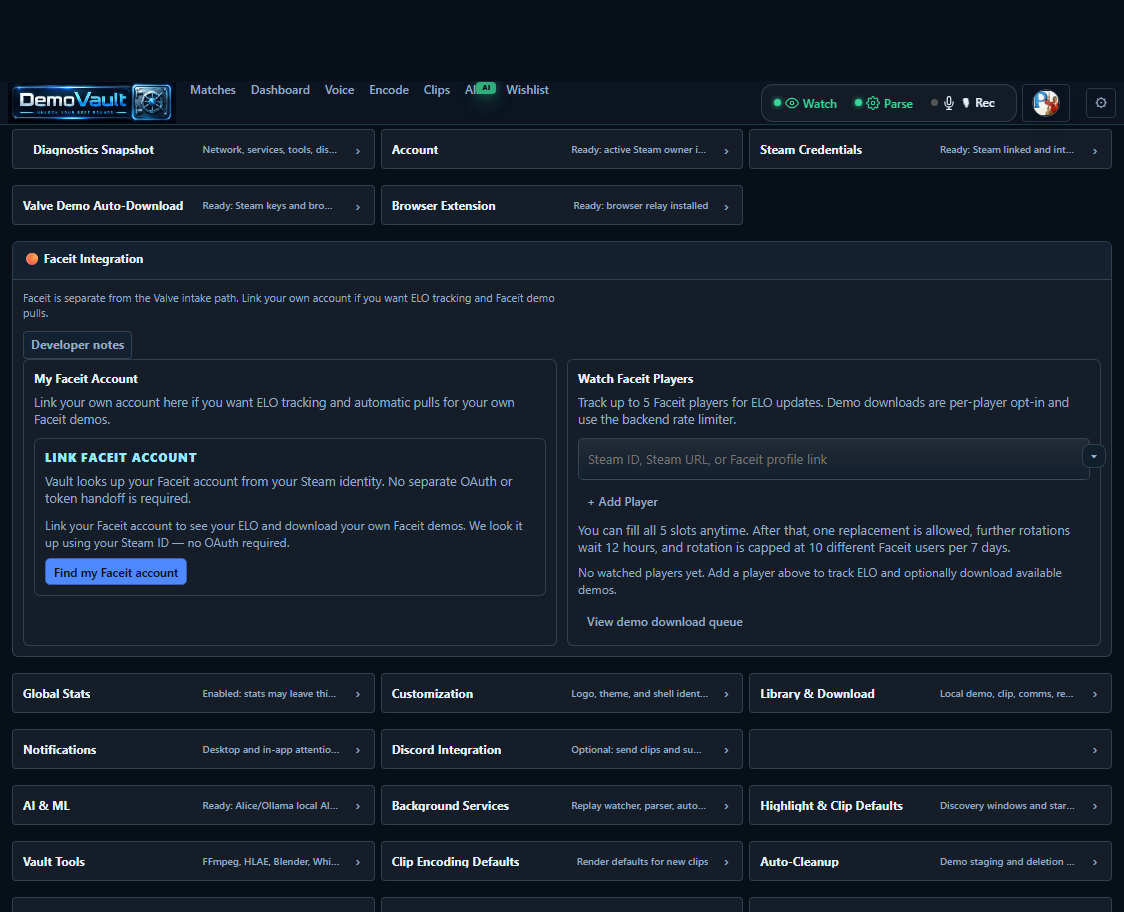
Task: Click the DemoVault logo
Action: 92,102
